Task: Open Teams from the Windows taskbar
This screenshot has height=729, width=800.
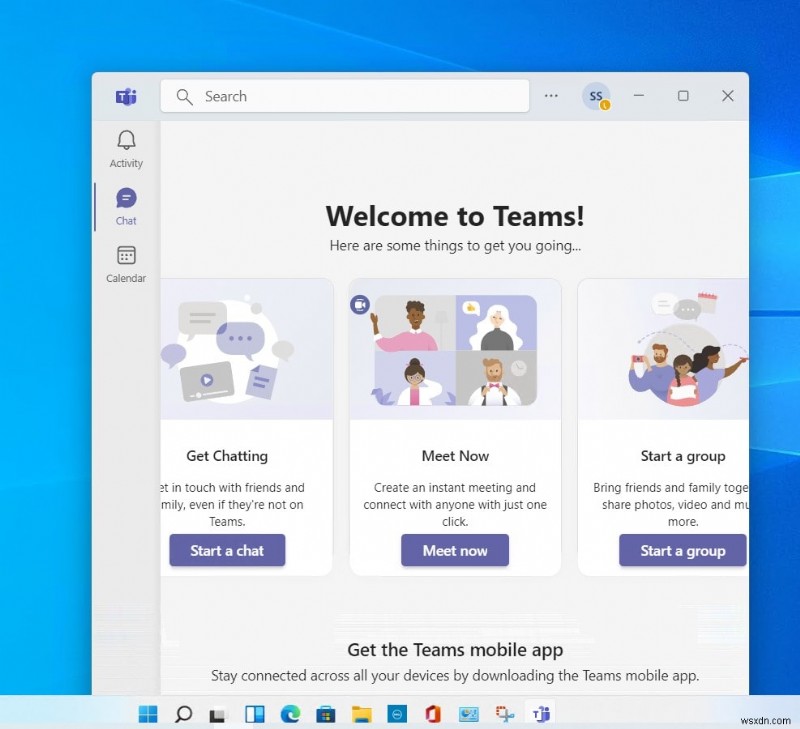Action: tap(541, 714)
